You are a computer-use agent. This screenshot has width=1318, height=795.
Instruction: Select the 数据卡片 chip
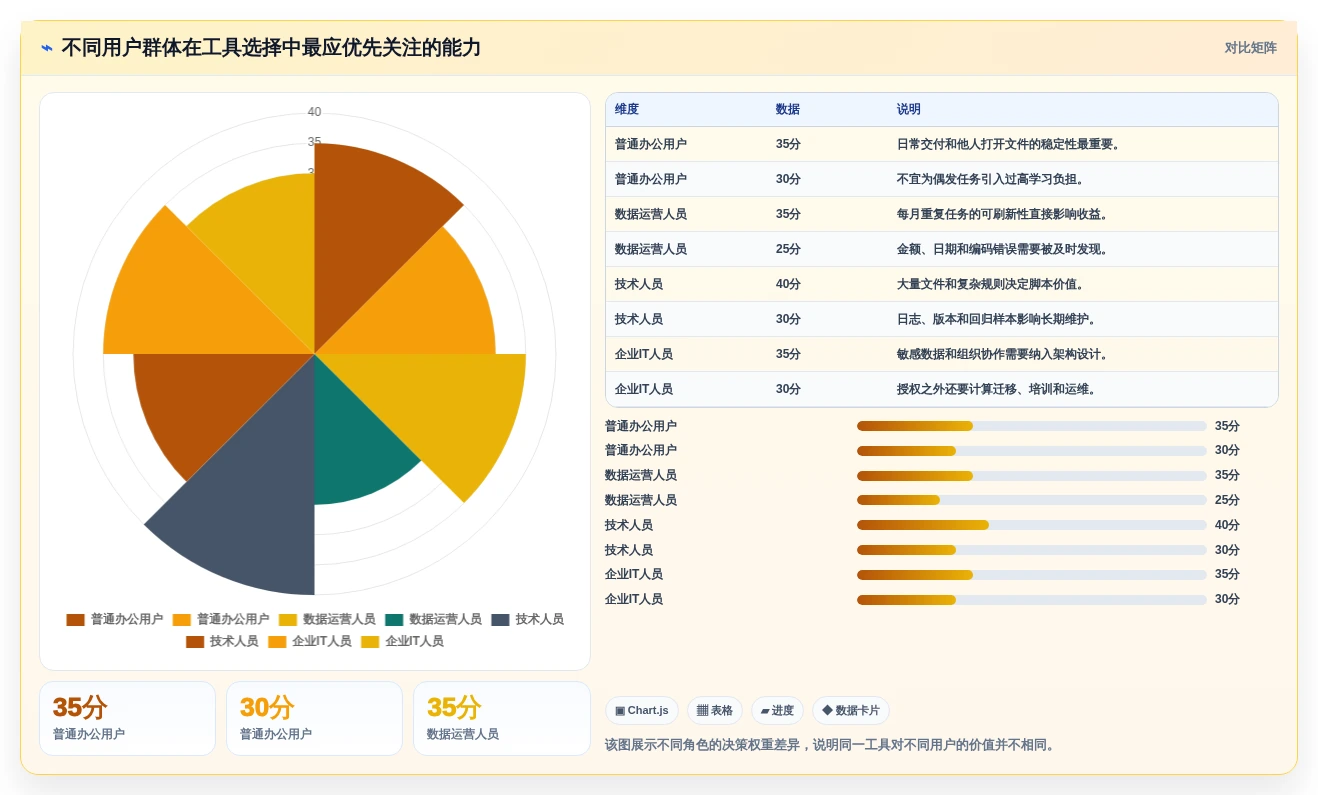850,711
